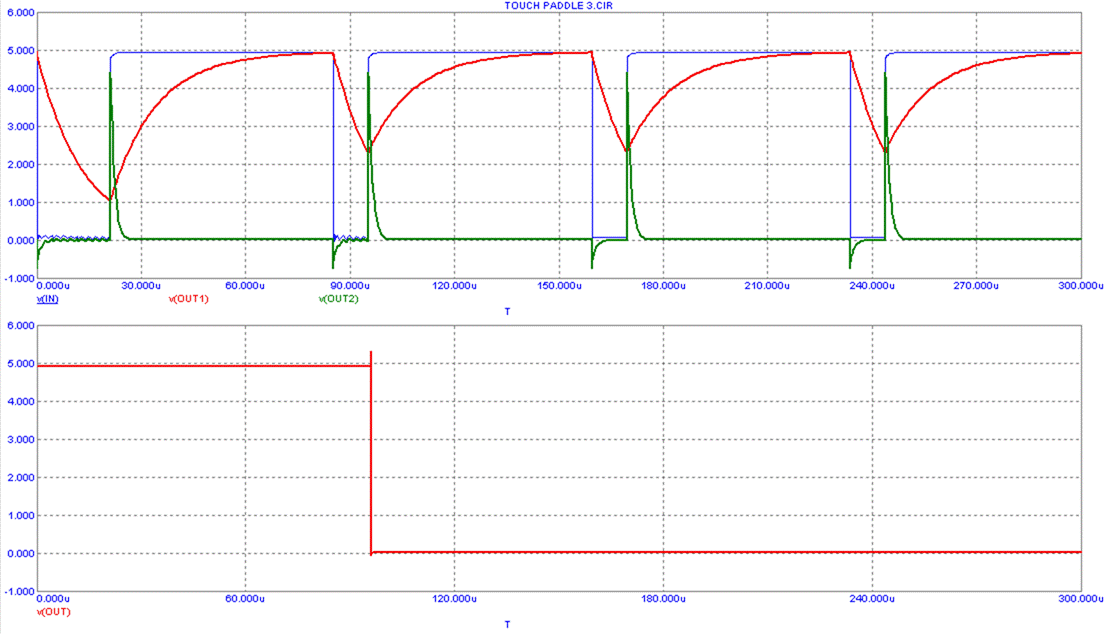The height and width of the screenshot is (634, 1107).
Task: Click the 3.000 y-axis value of lower plot
Action: pyautogui.click(x=20, y=439)
